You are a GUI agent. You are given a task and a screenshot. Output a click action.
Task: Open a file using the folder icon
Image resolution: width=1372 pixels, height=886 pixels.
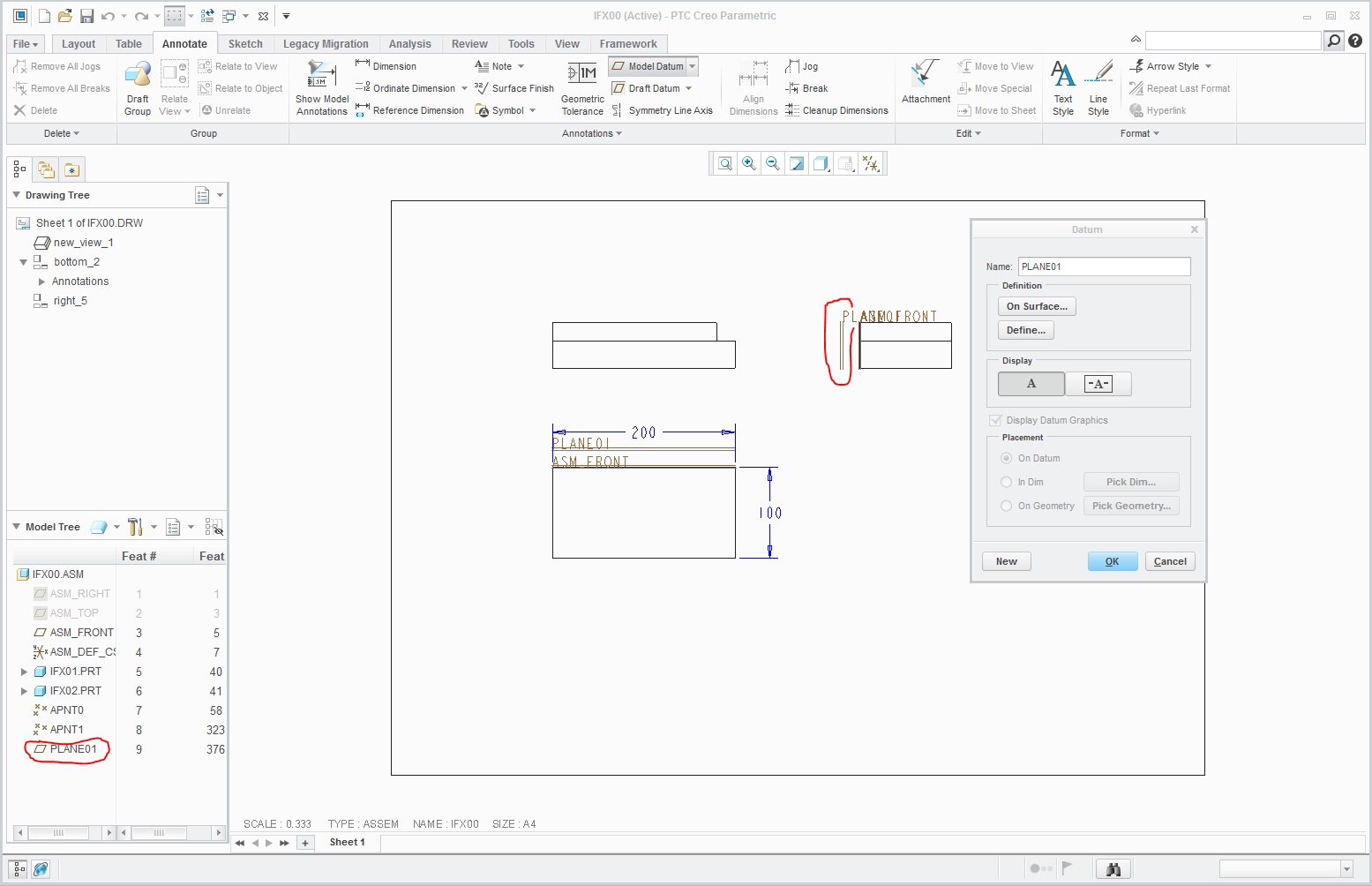[65, 16]
